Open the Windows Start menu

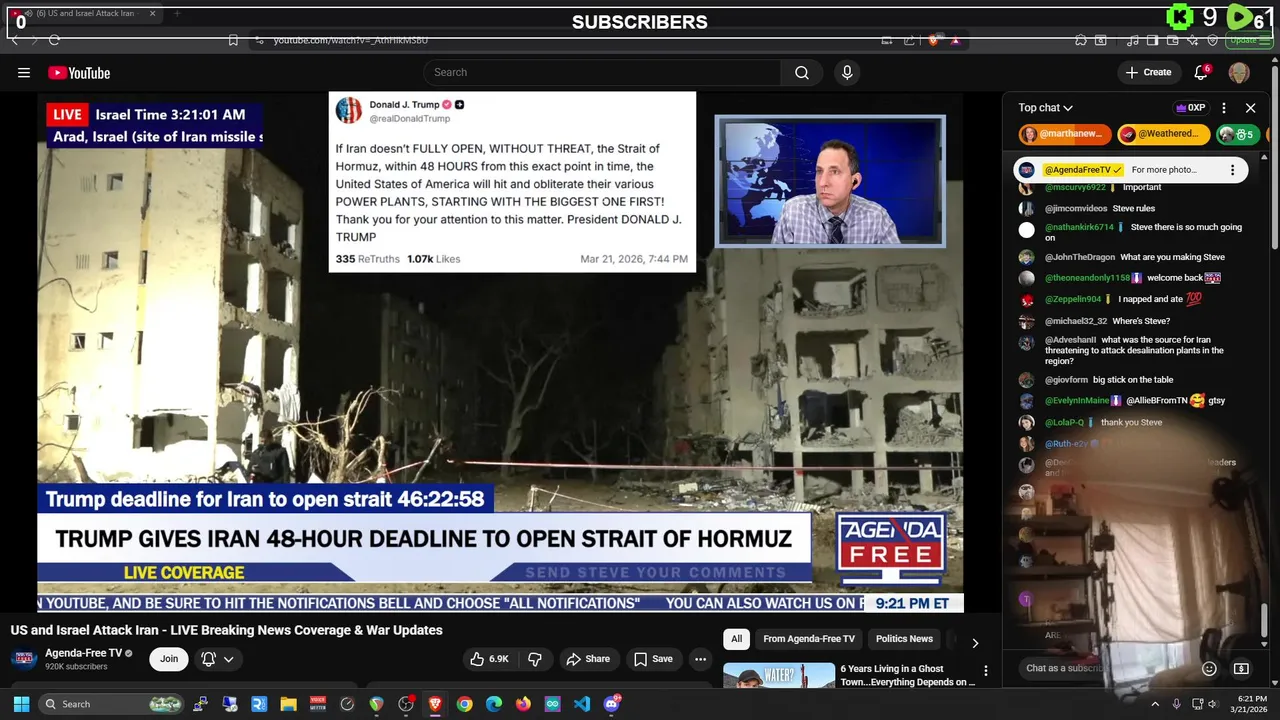[21, 704]
